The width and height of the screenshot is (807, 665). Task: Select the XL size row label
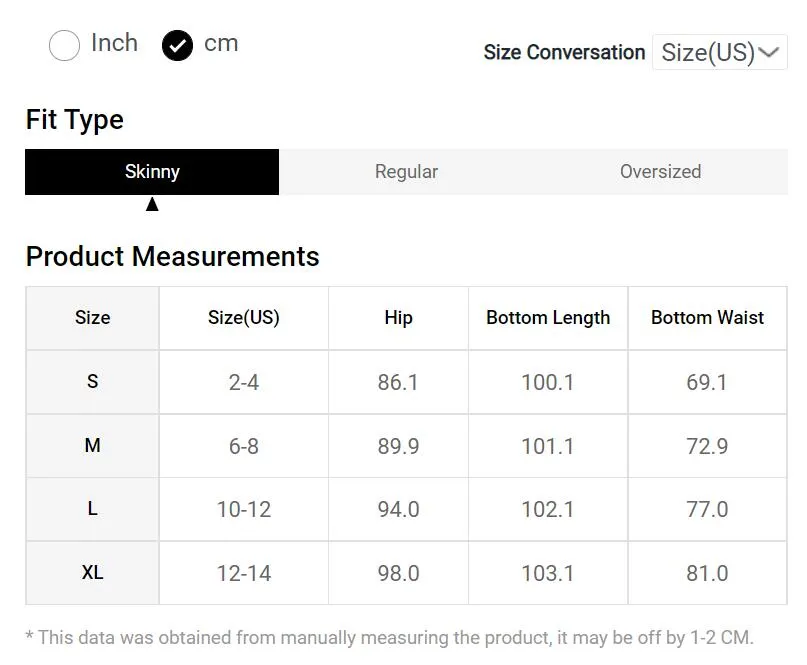(93, 573)
